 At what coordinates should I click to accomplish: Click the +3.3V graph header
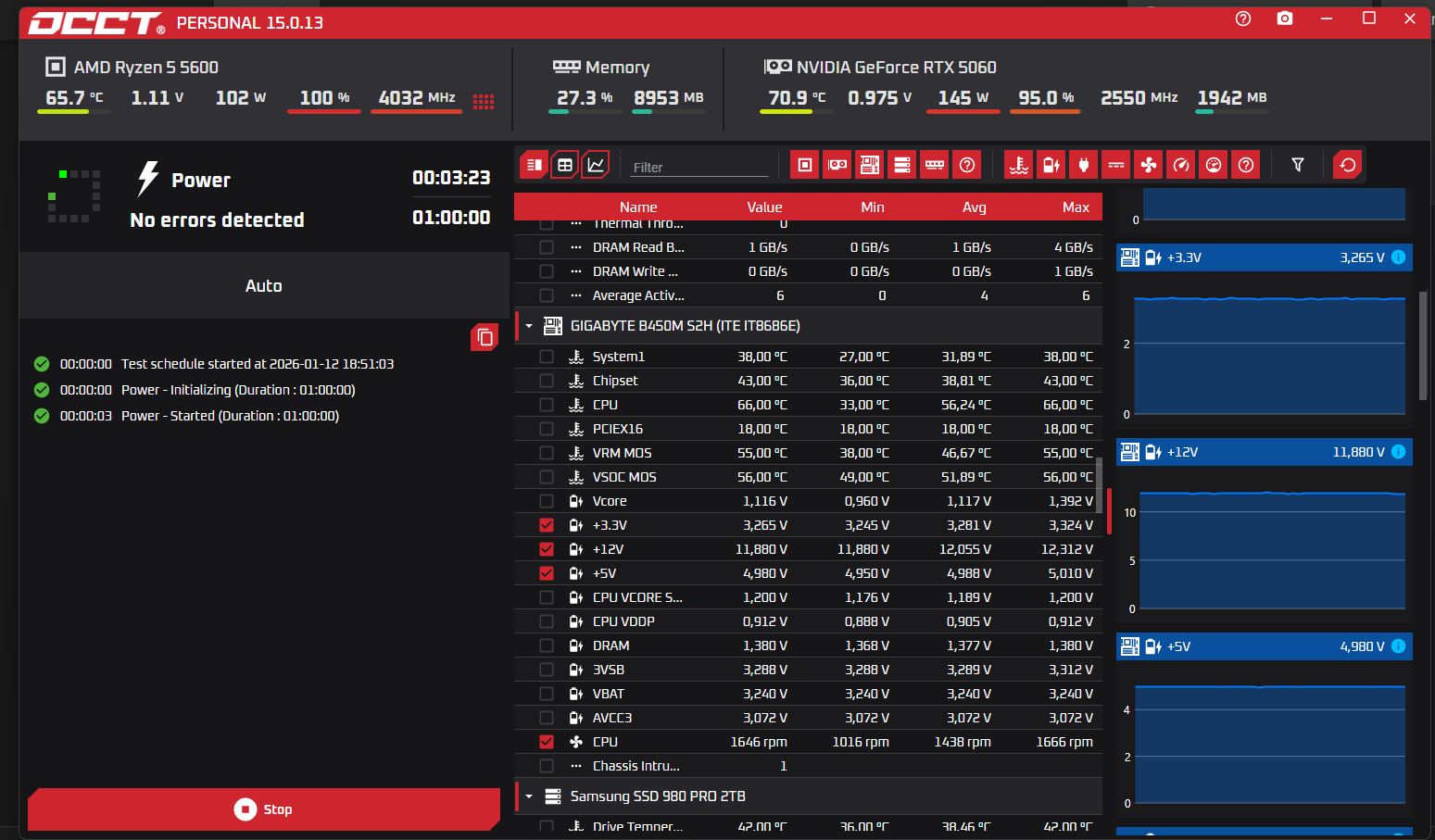[x=1265, y=257]
